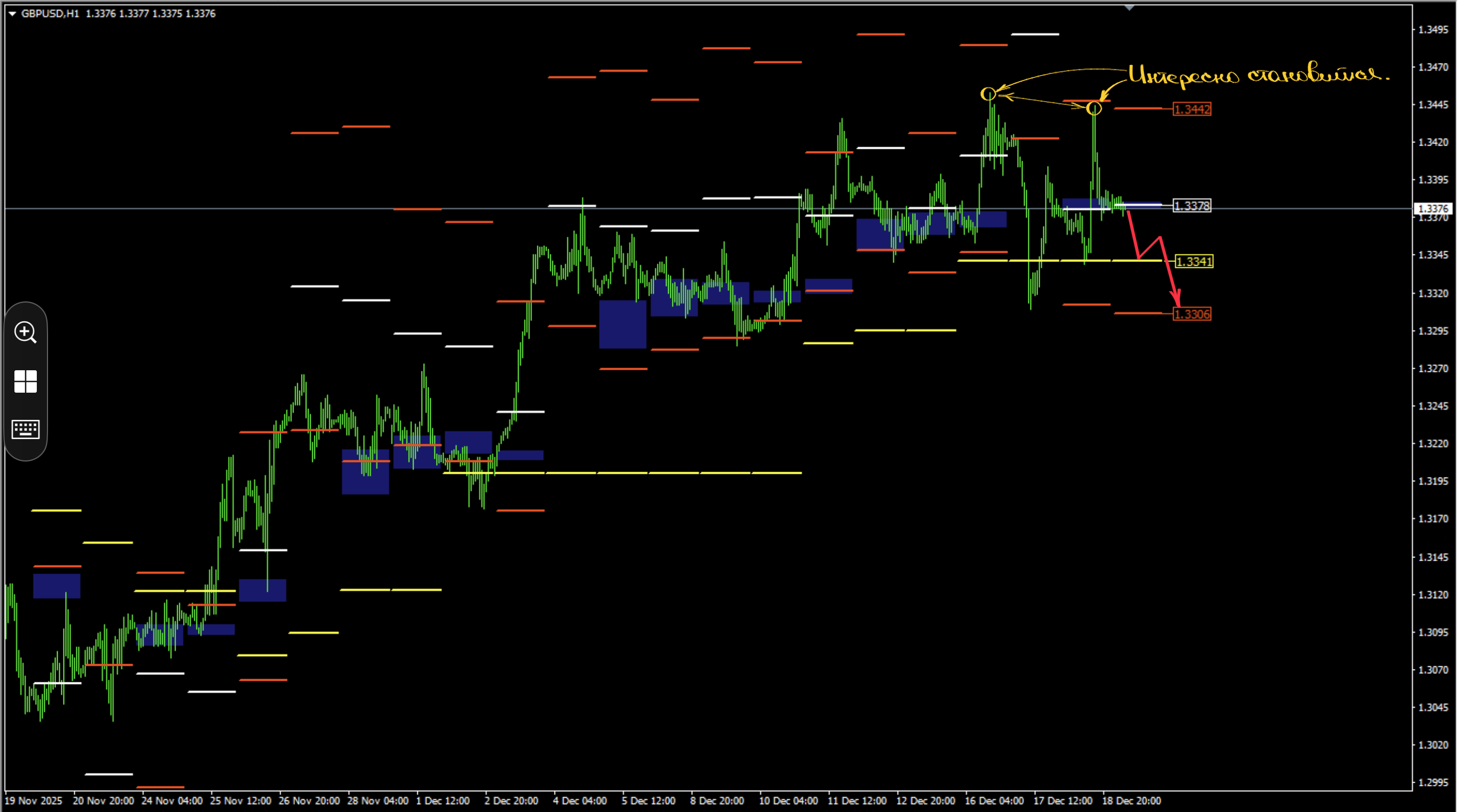Click the 26 Nov 20:00 time label

[x=309, y=801]
